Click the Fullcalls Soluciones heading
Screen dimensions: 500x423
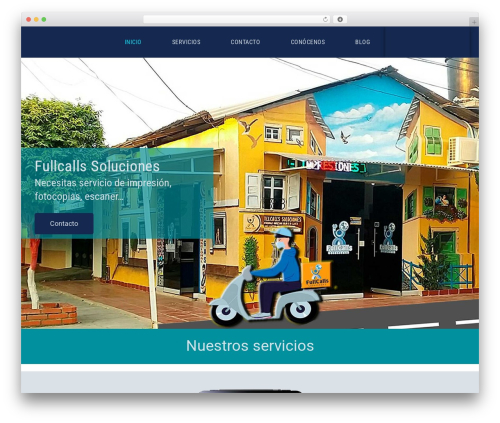tap(97, 166)
